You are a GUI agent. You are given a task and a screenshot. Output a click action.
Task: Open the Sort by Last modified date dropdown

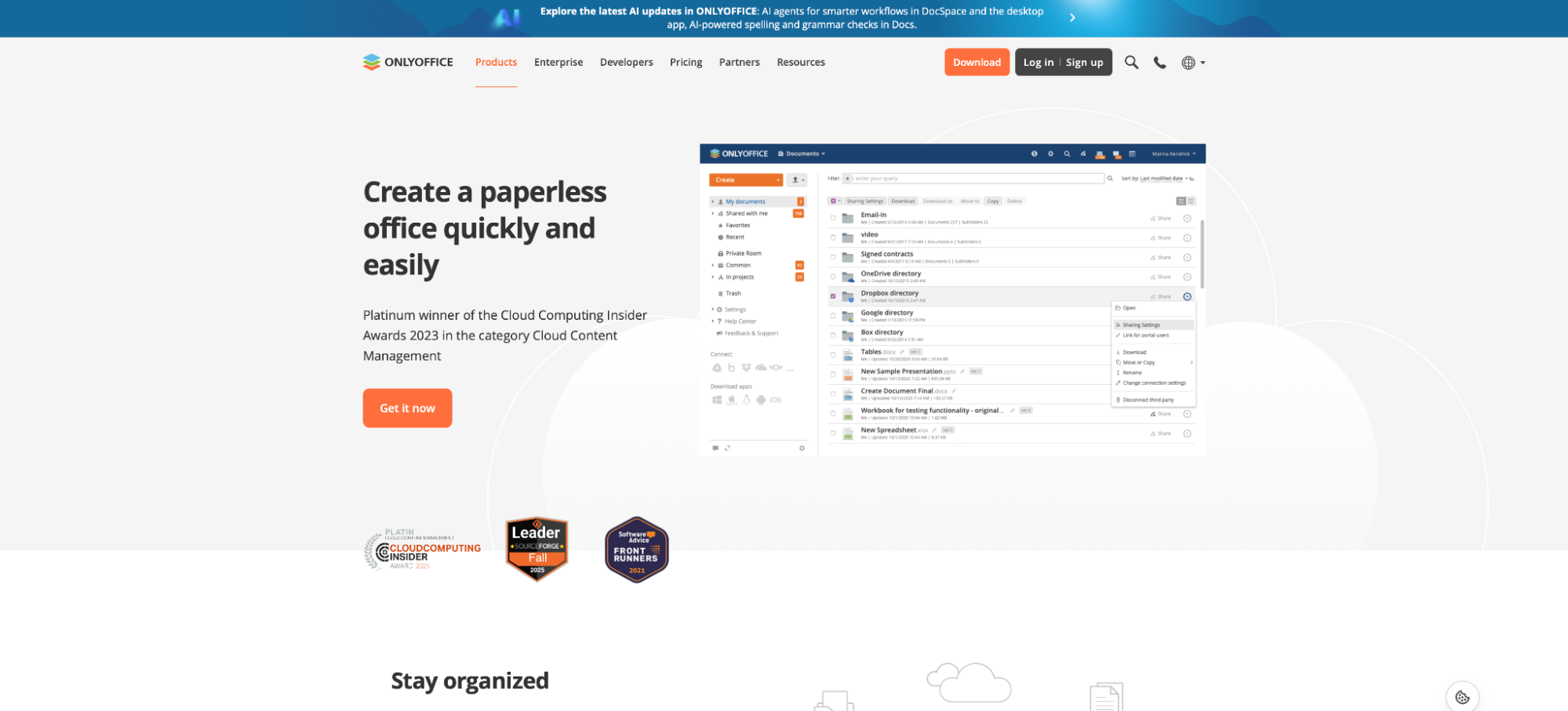point(1160,178)
